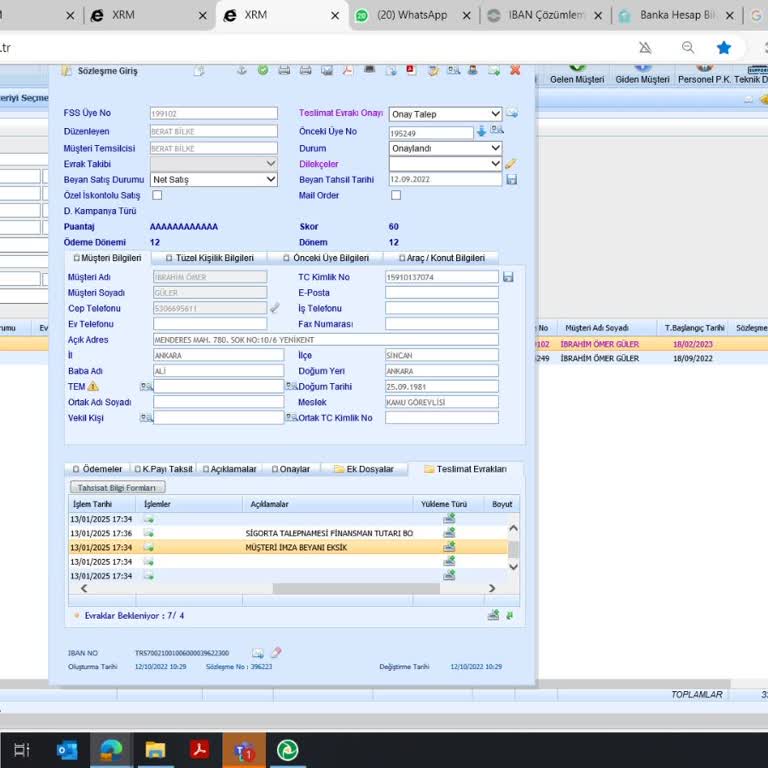Screen dimensions: 768x768
Task: Open the Ödemeler tab
Action: 98,469
